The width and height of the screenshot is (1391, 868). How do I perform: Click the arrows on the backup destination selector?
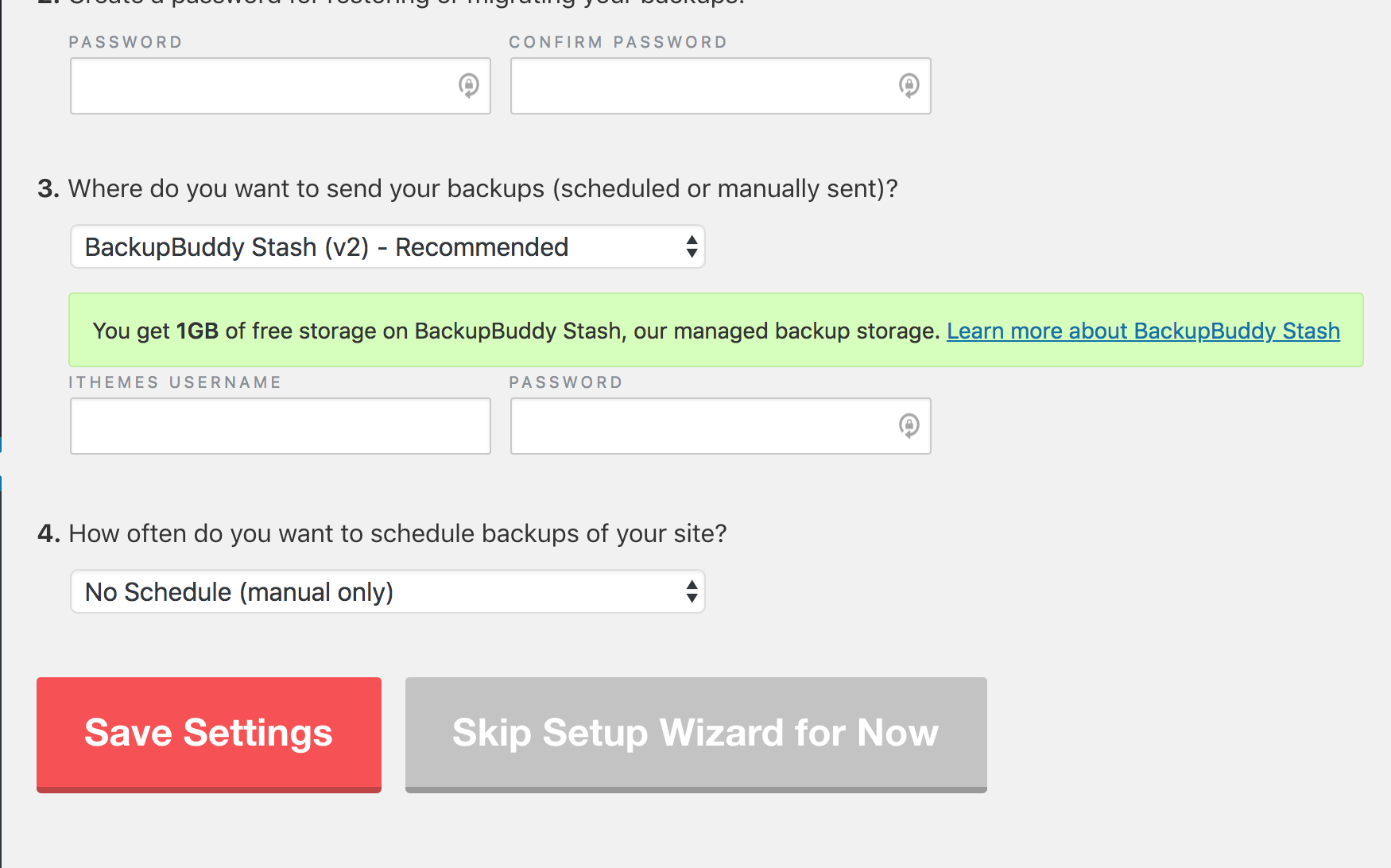click(692, 246)
